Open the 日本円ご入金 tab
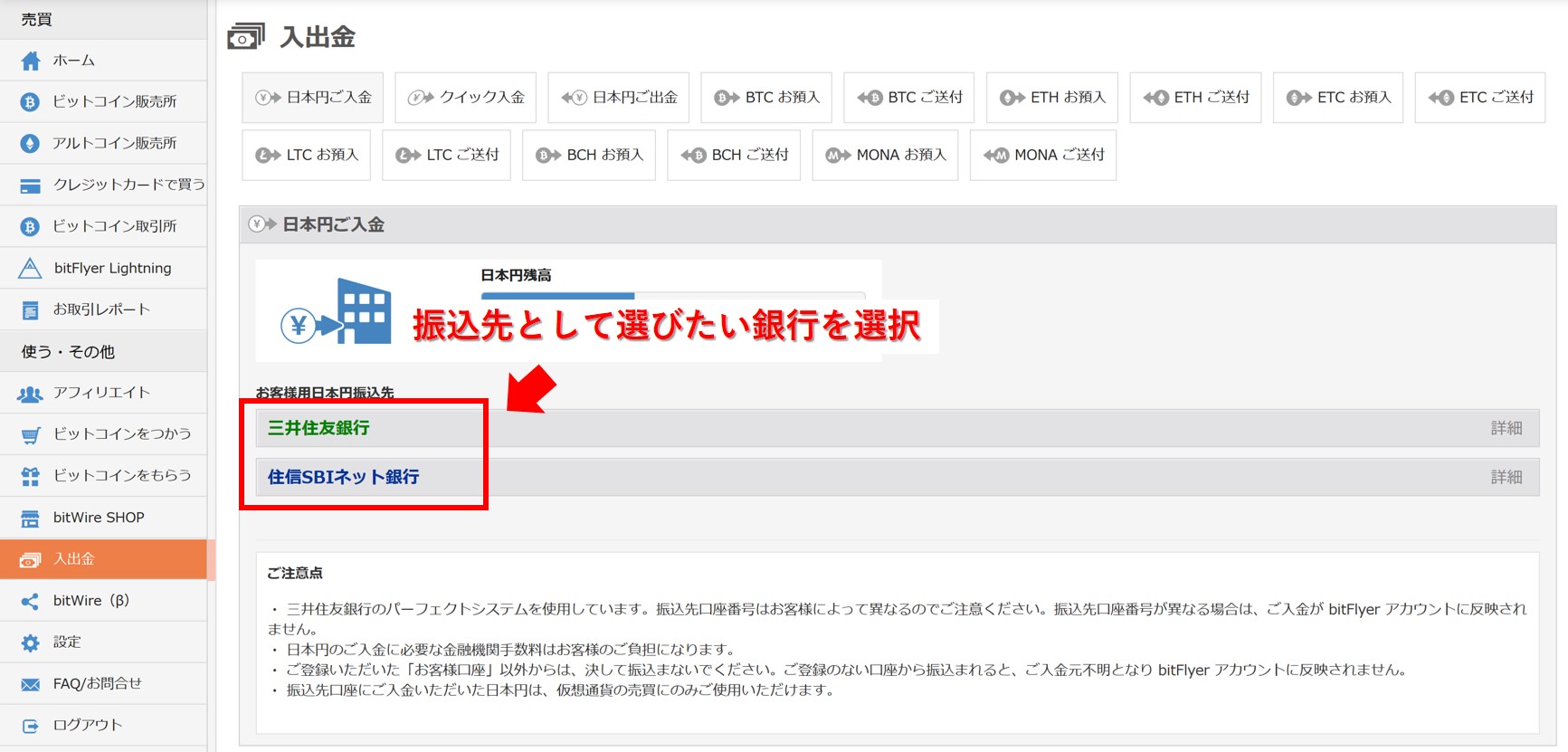1568x752 pixels. click(x=312, y=98)
